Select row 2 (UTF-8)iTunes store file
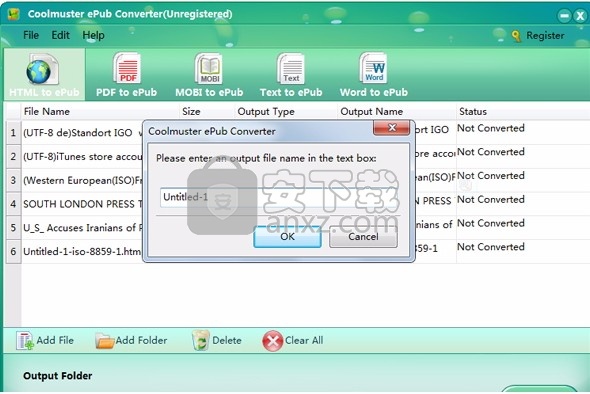This screenshot has width=590, height=394. coord(82,157)
